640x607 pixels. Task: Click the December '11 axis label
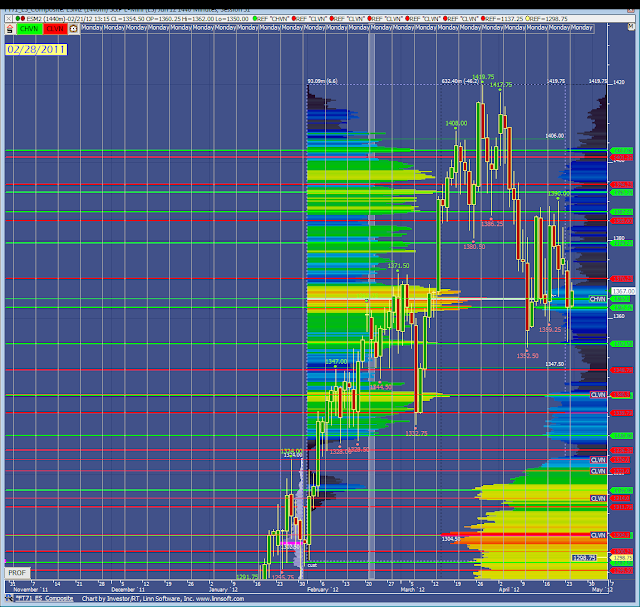click(x=128, y=589)
